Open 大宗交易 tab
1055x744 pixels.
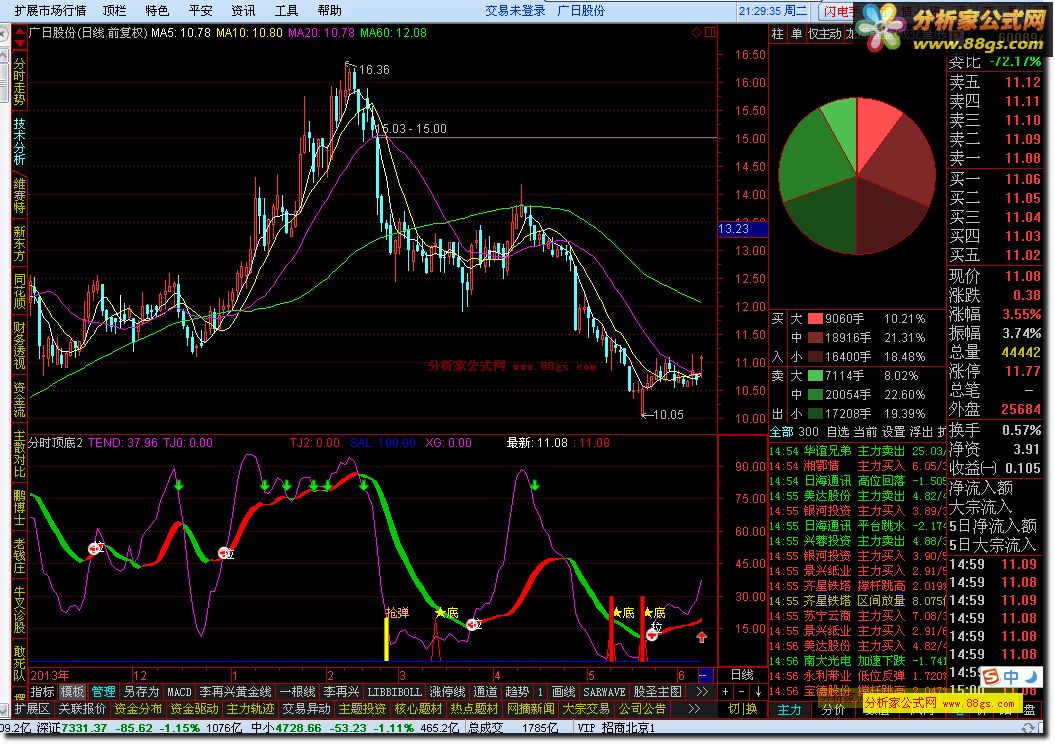pyautogui.click(x=586, y=708)
